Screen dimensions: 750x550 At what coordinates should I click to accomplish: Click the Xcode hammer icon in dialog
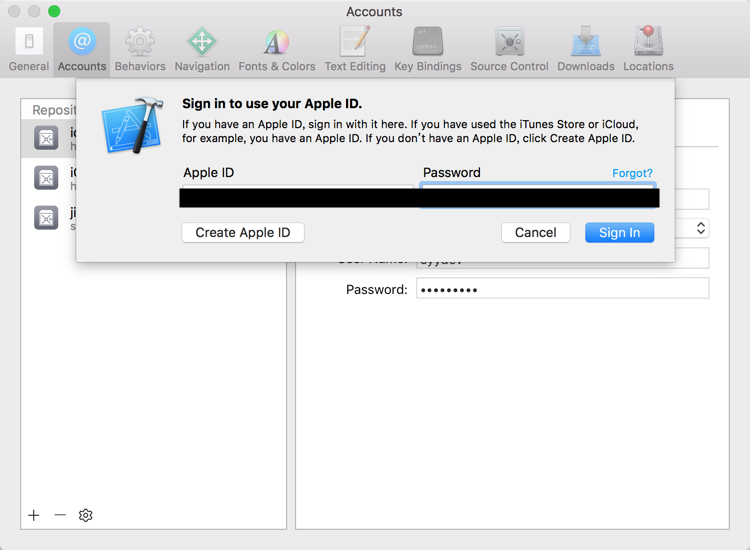pyautogui.click(x=132, y=125)
